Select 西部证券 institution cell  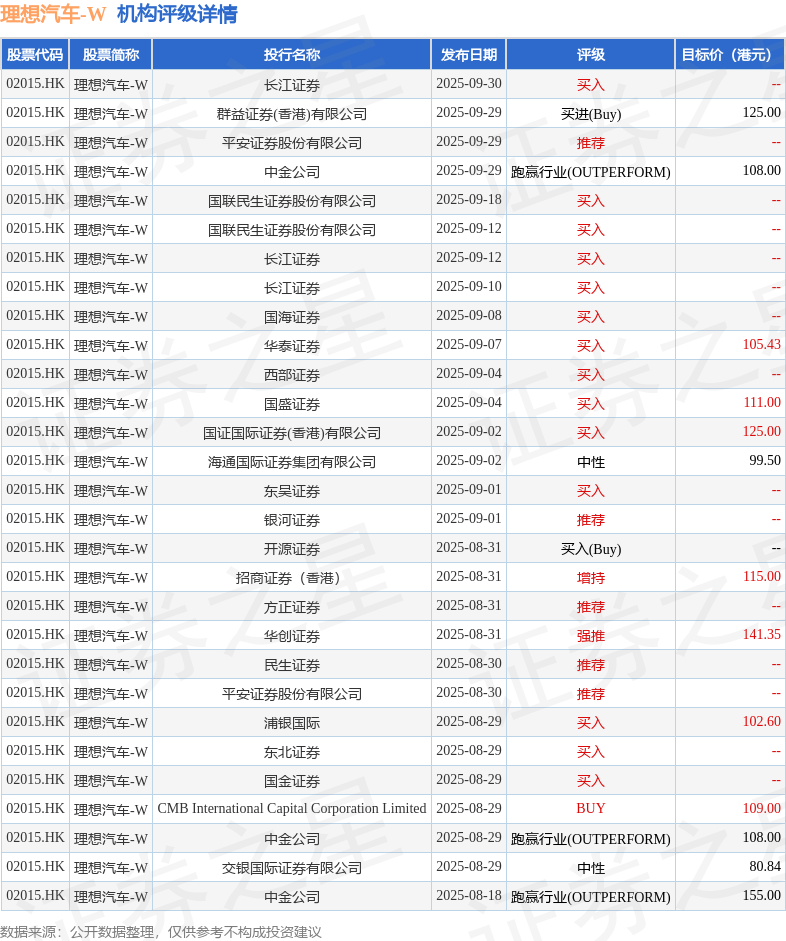tap(292, 374)
